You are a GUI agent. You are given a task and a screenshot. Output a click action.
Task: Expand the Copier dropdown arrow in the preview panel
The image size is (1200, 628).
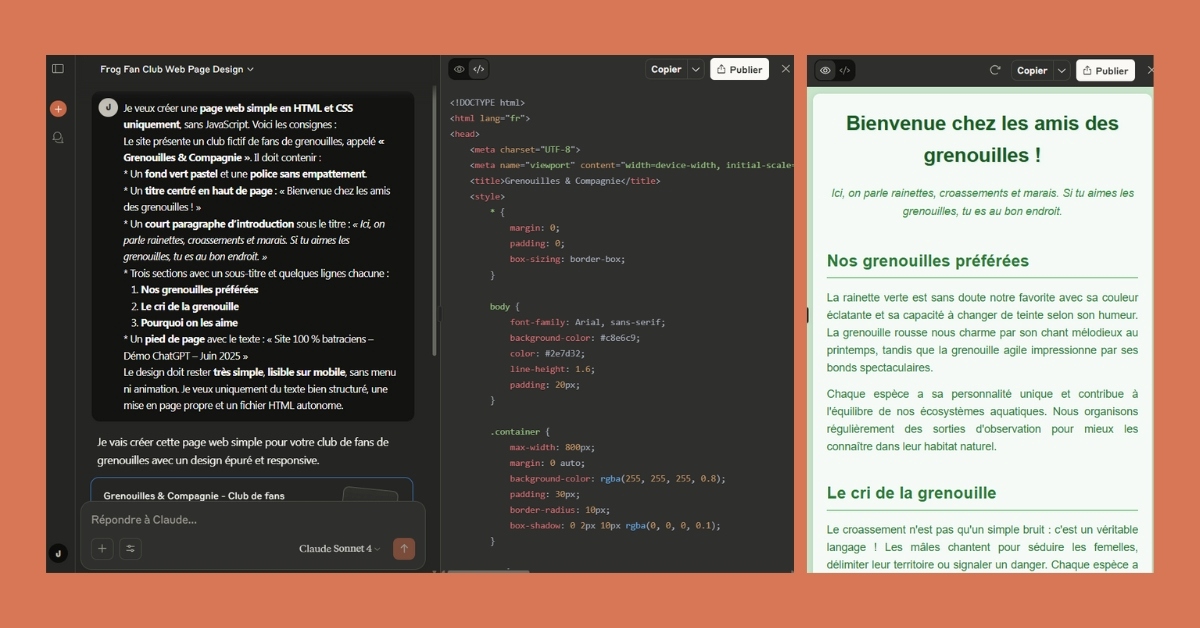(x=1062, y=70)
